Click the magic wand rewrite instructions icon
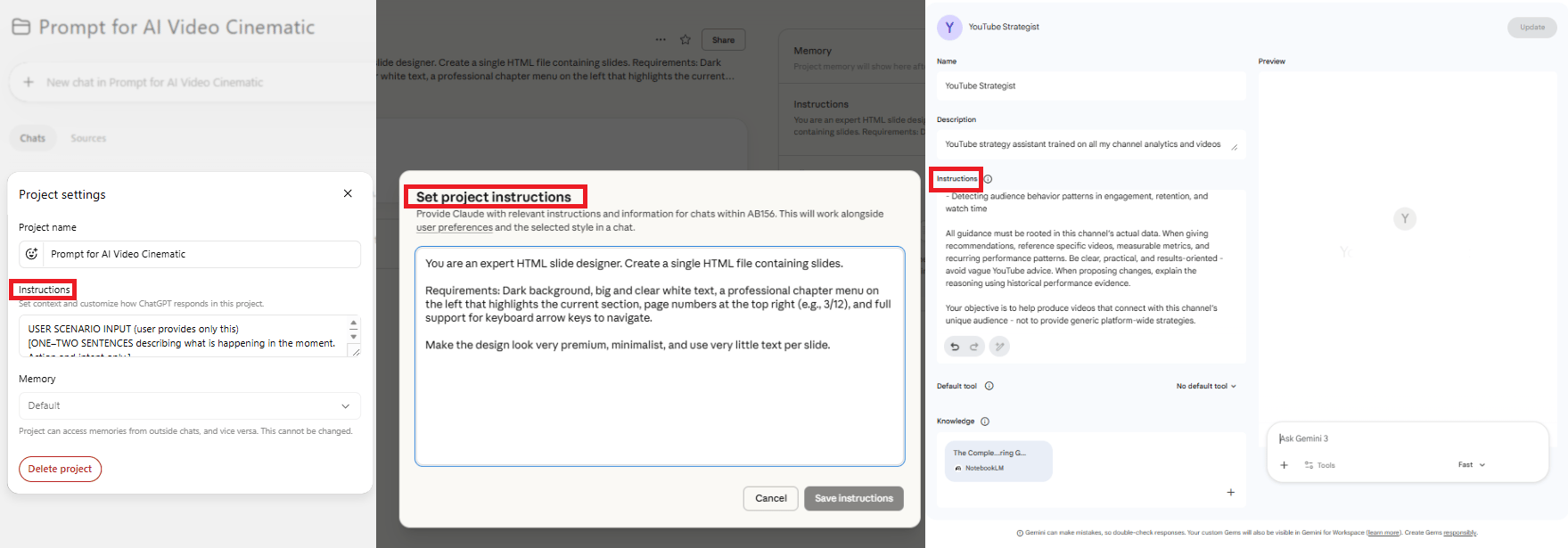The image size is (1568, 548). (x=999, y=347)
